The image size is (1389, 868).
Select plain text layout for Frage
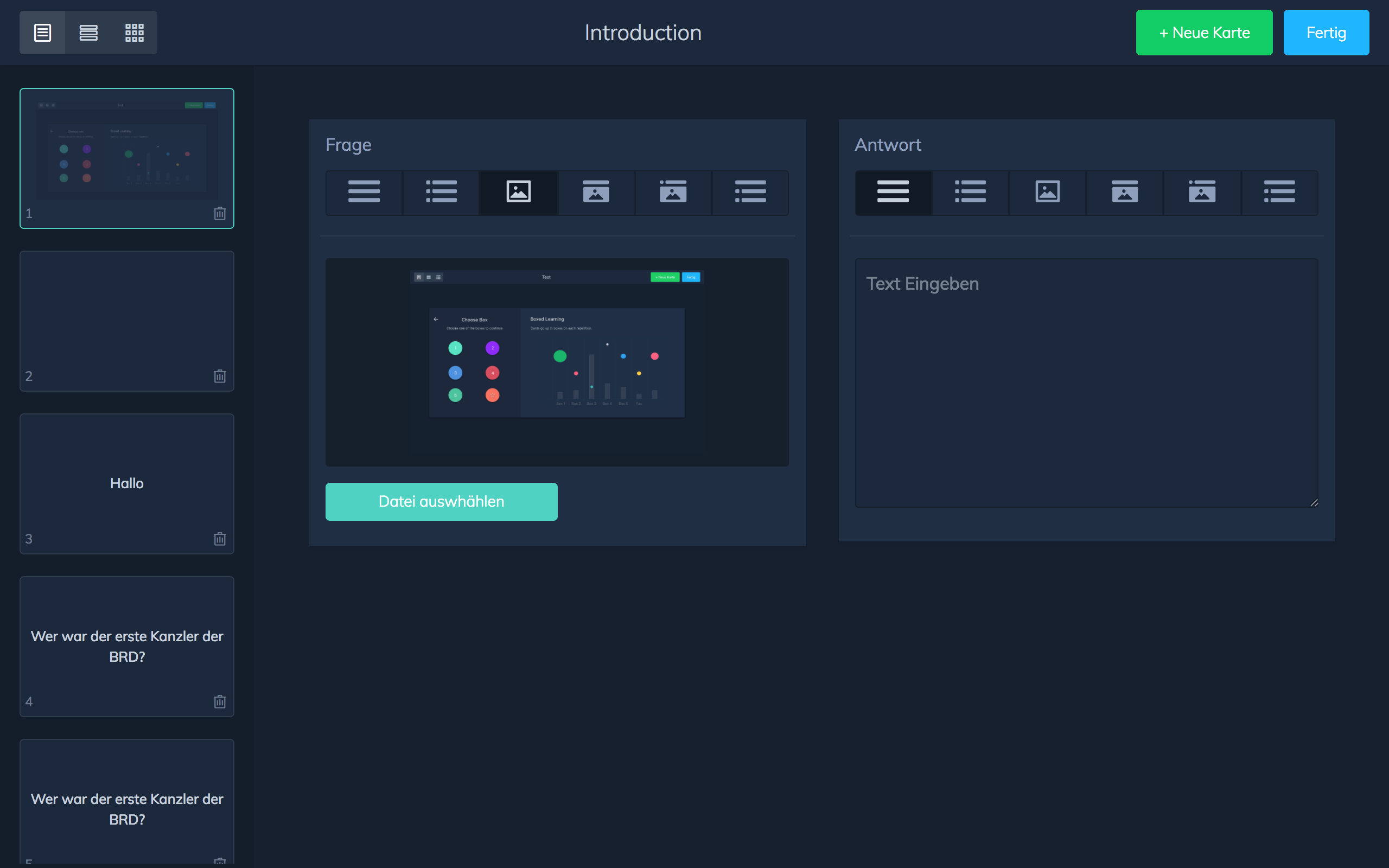point(364,192)
